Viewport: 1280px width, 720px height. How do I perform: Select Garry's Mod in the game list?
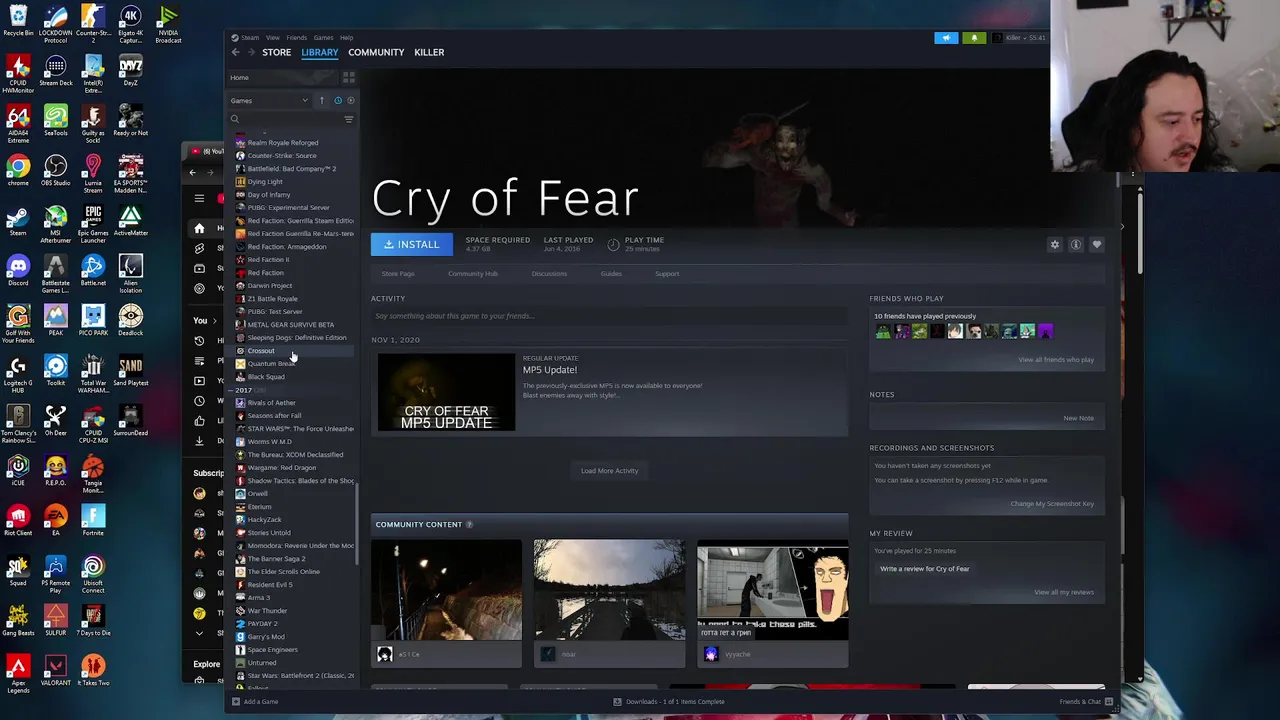[266, 637]
